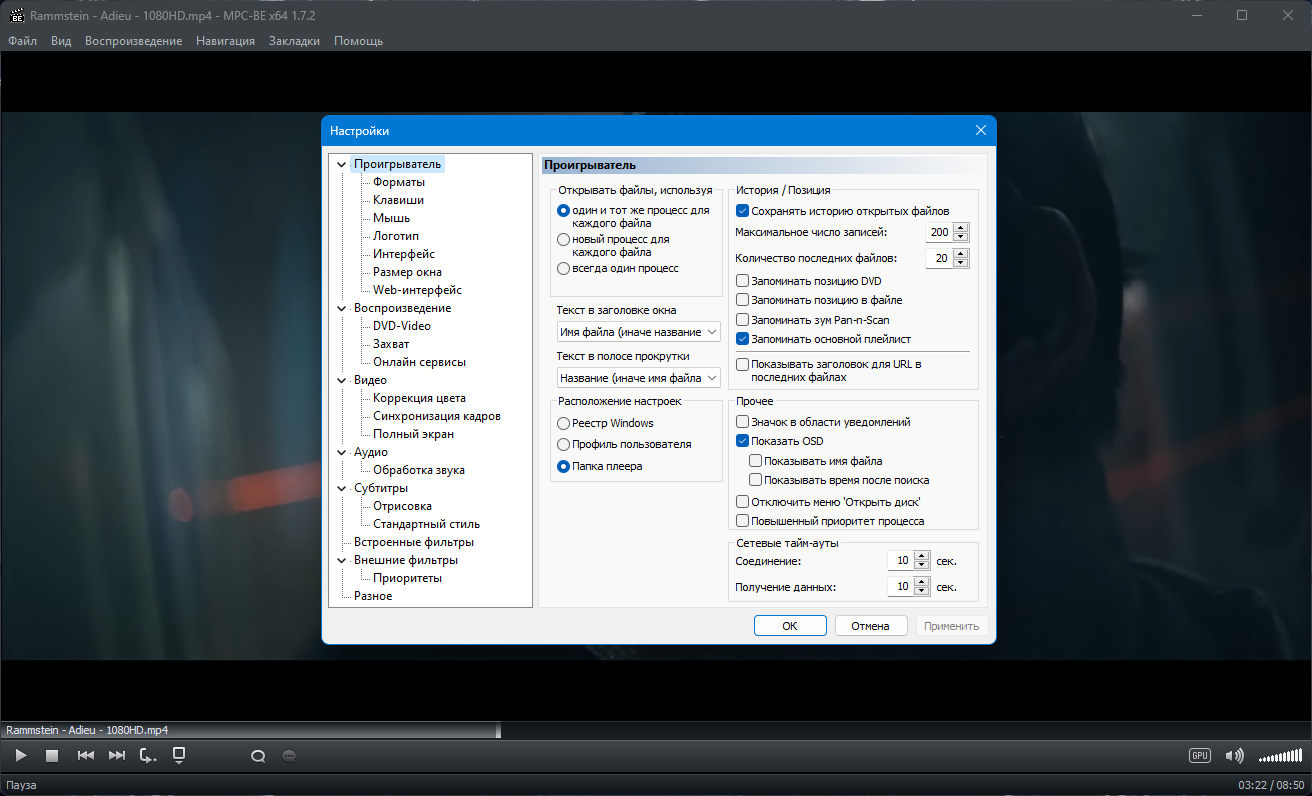Screen dimensions: 1312x796
Task: Stop playback using the Stop button
Action: click(x=53, y=756)
